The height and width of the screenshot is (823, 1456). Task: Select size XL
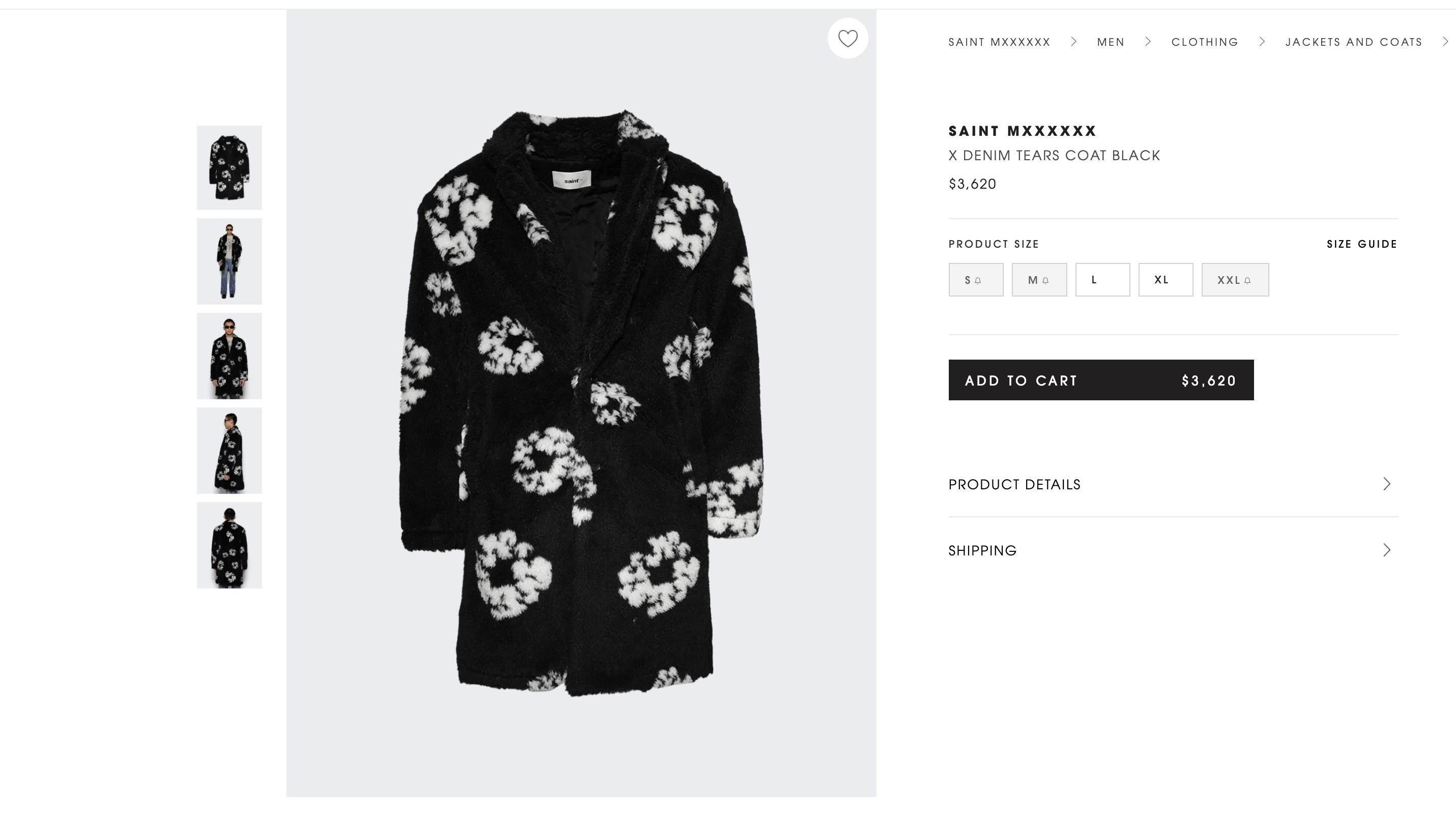(1166, 279)
